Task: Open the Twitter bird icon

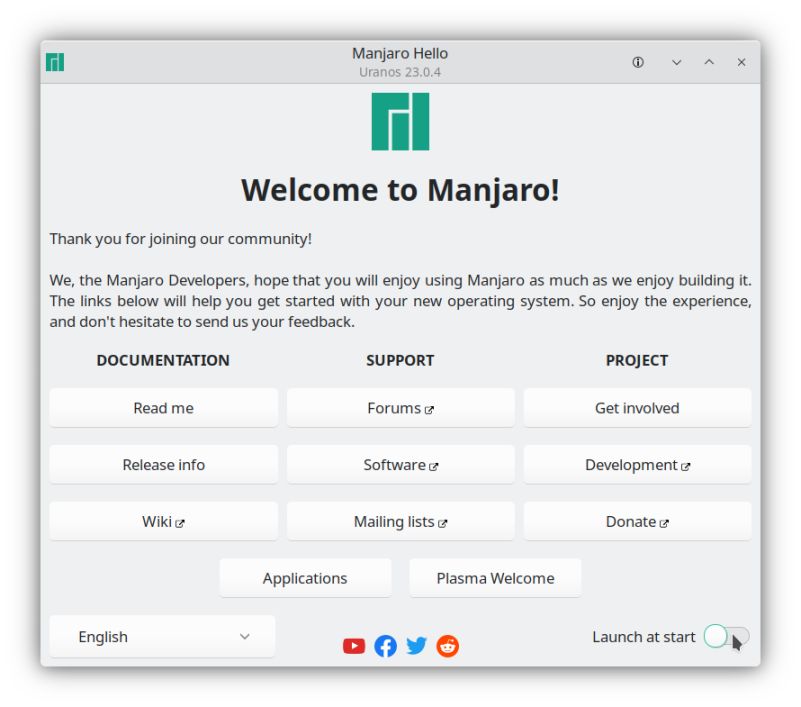Action: coord(416,646)
